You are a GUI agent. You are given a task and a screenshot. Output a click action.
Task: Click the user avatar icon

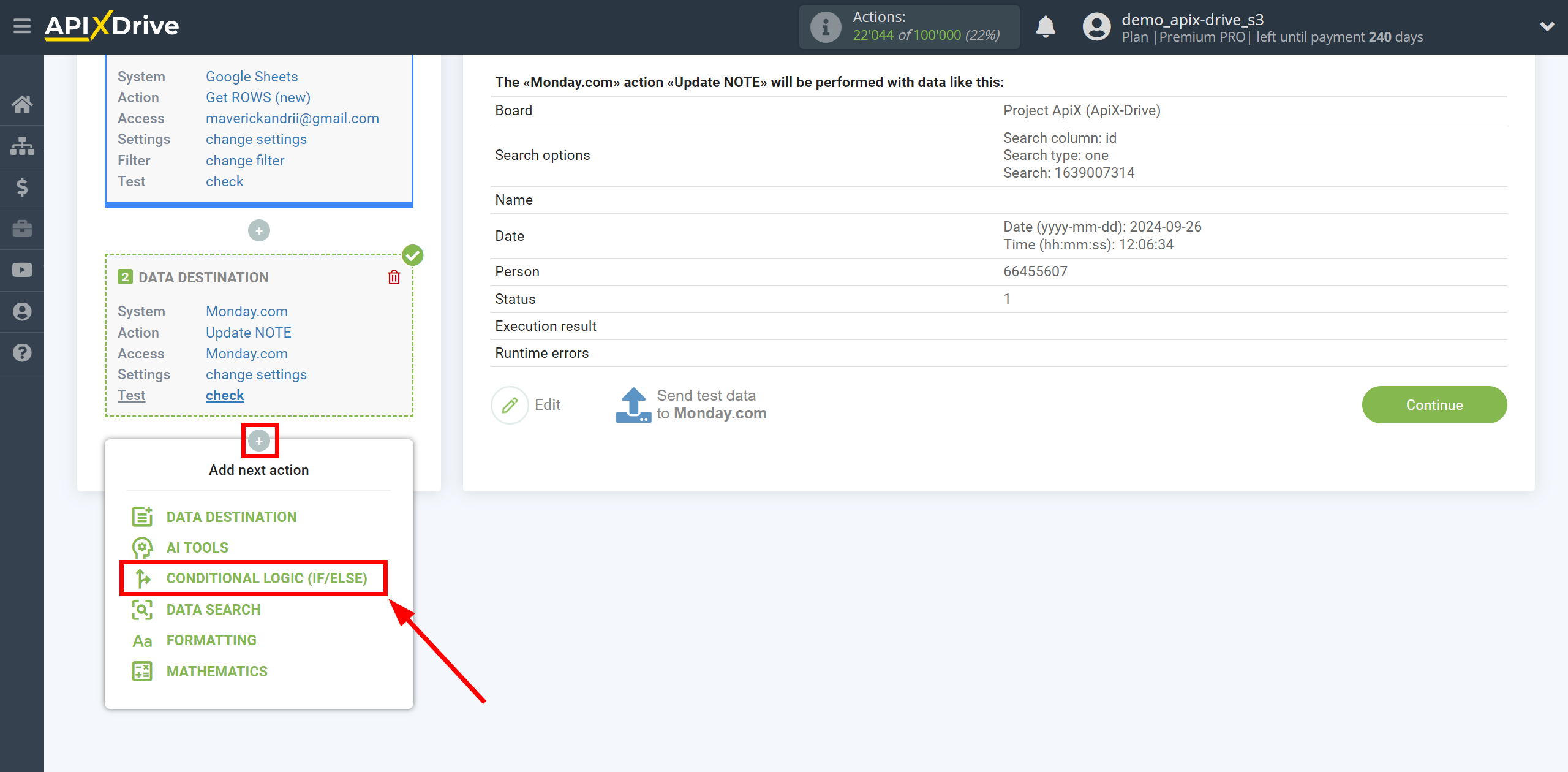tap(1096, 27)
